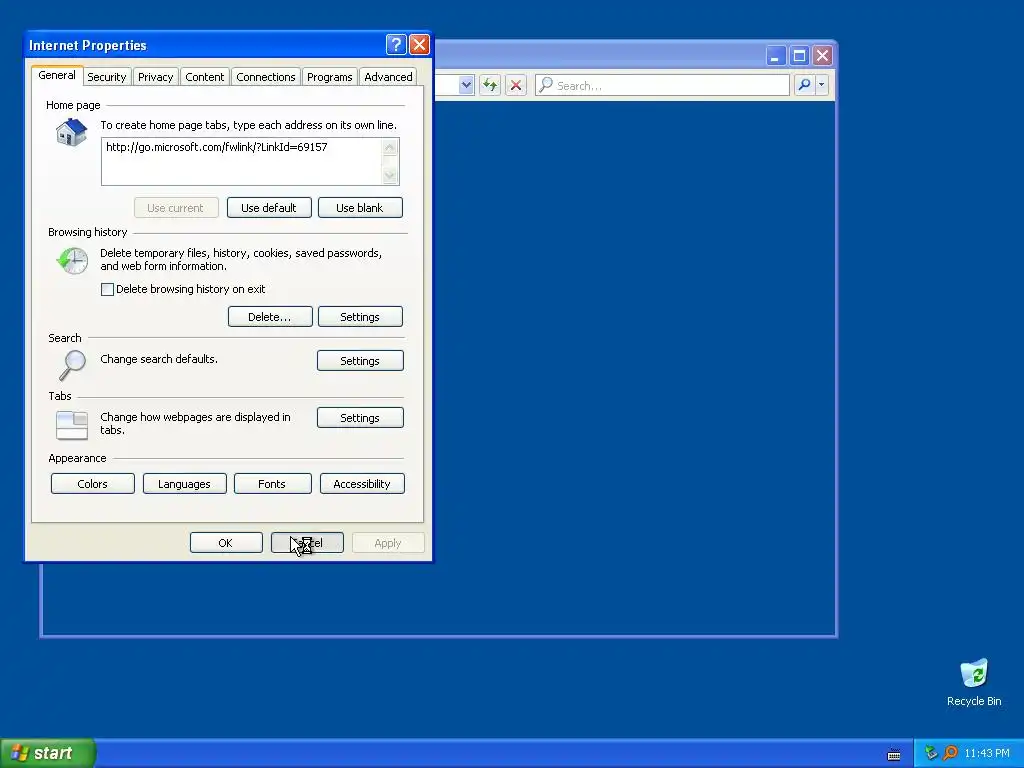Click the home page instruction text
1024x768 pixels.
(248, 125)
